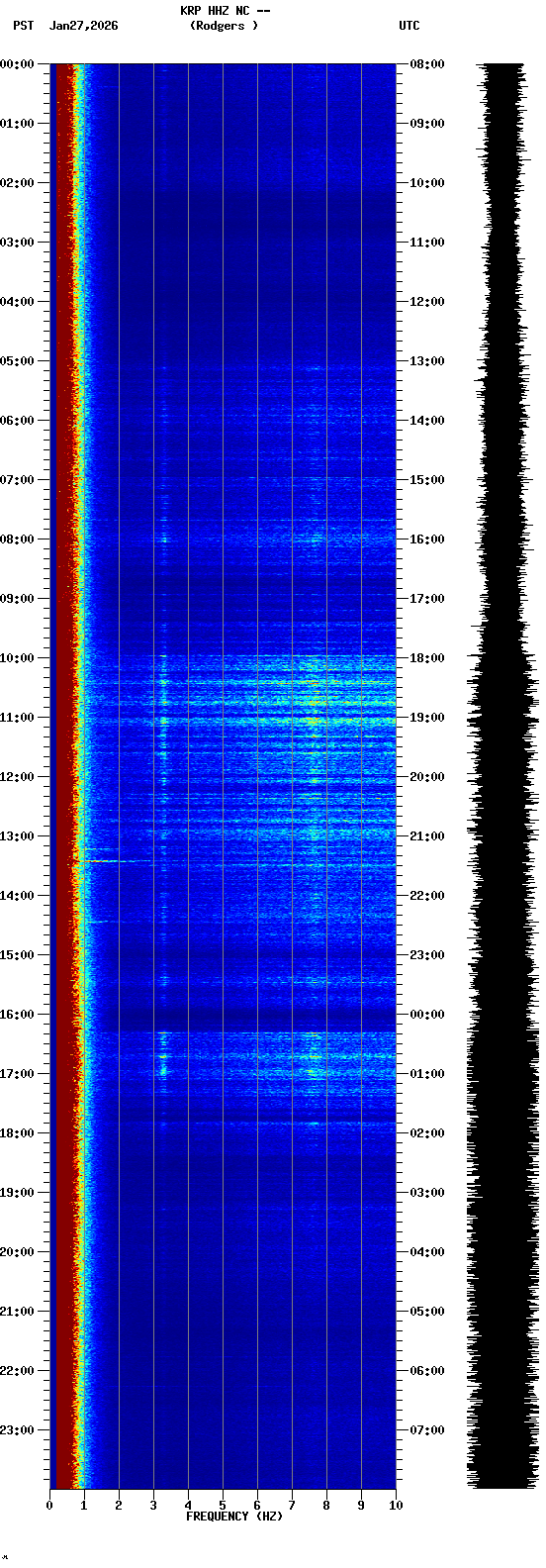546x1568 pixels.
Task: Click the '05:00' PST time label
Action: click(17, 361)
